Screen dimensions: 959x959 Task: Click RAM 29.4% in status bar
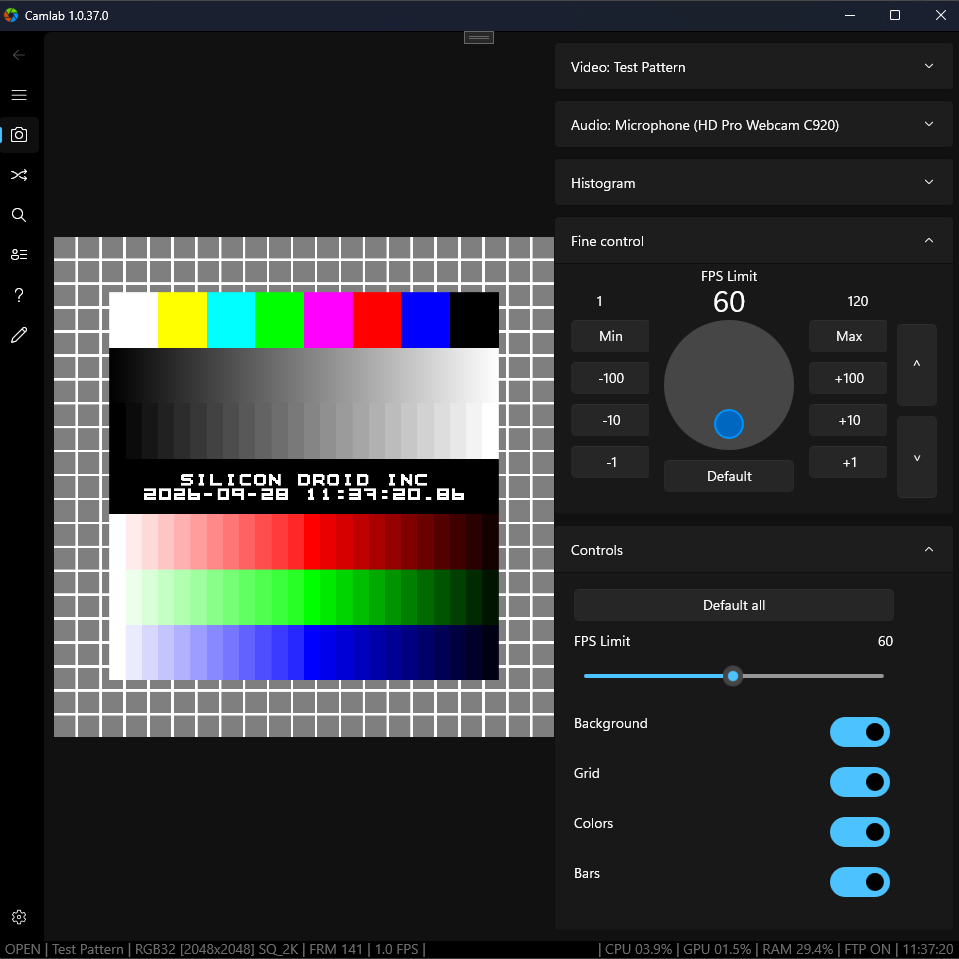pos(797,949)
